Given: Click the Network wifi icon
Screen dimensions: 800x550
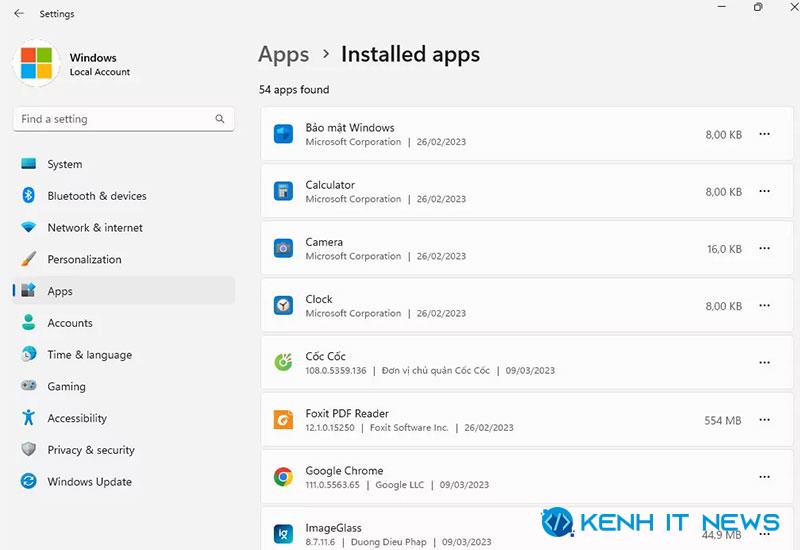Looking at the screenshot, I should (29, 227).
